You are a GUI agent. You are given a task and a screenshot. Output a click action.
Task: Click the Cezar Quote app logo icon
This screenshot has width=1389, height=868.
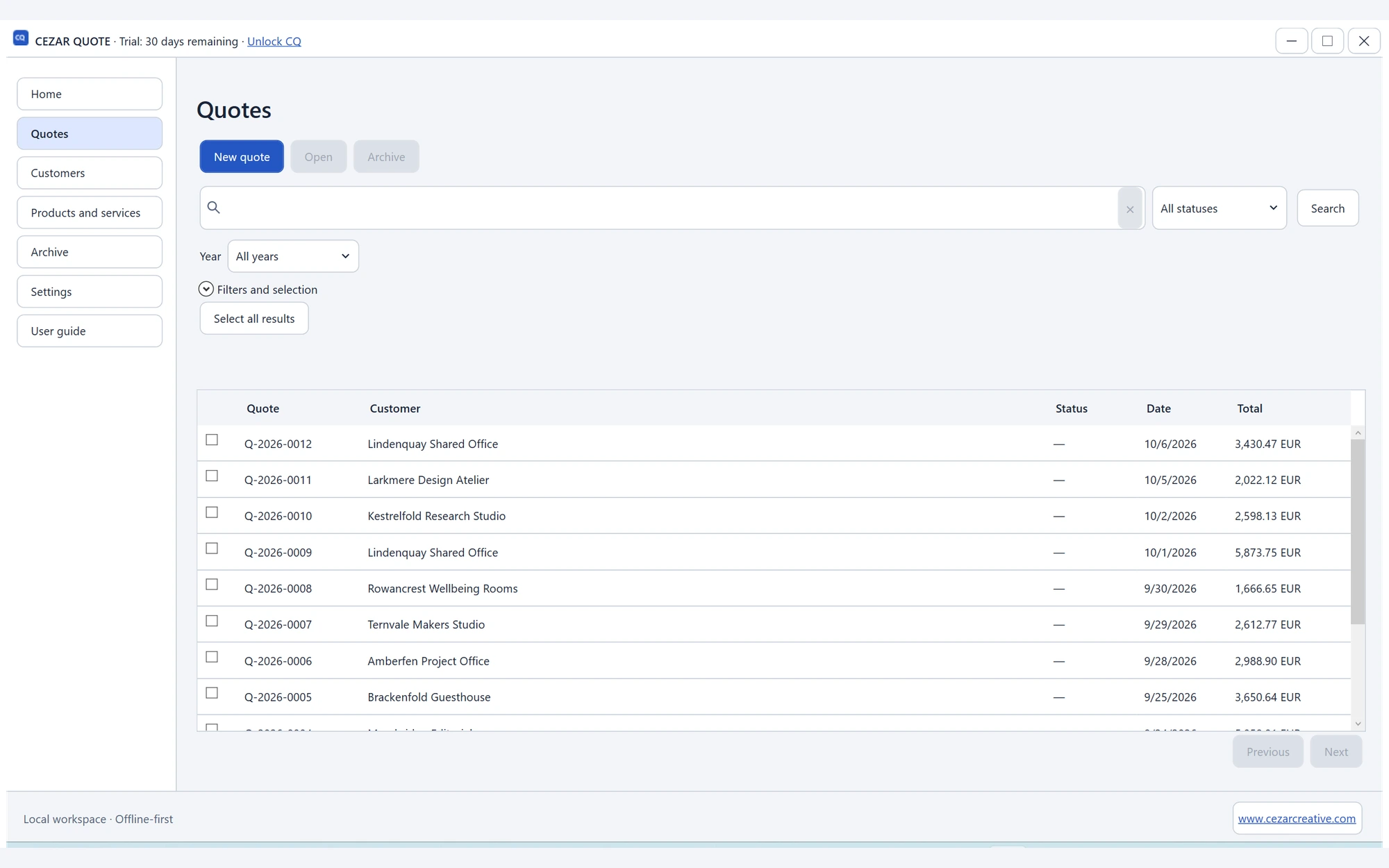21,38
